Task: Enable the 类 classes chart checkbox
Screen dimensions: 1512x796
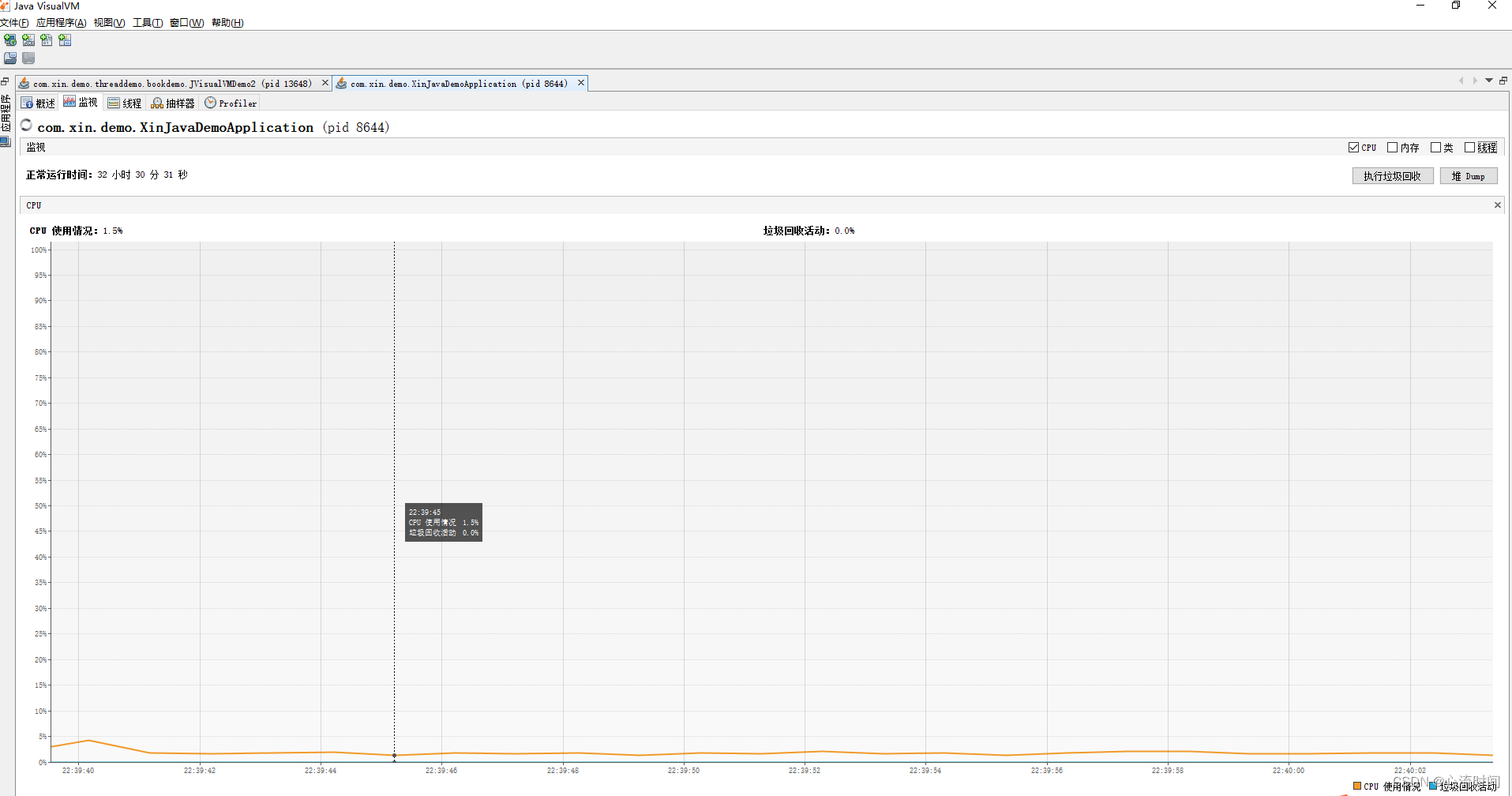Action: click(x=1436, y=148)
